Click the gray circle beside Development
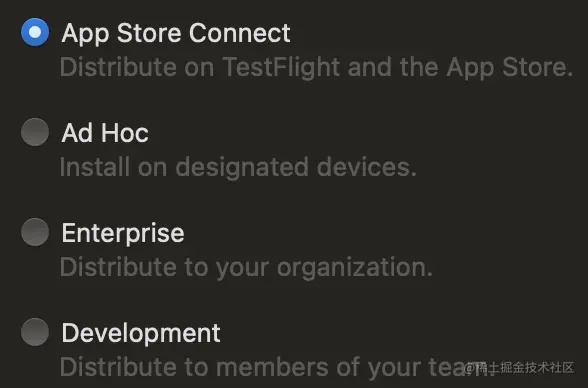The width and height of the screenshot is (588, 388). tap(35, 332)
